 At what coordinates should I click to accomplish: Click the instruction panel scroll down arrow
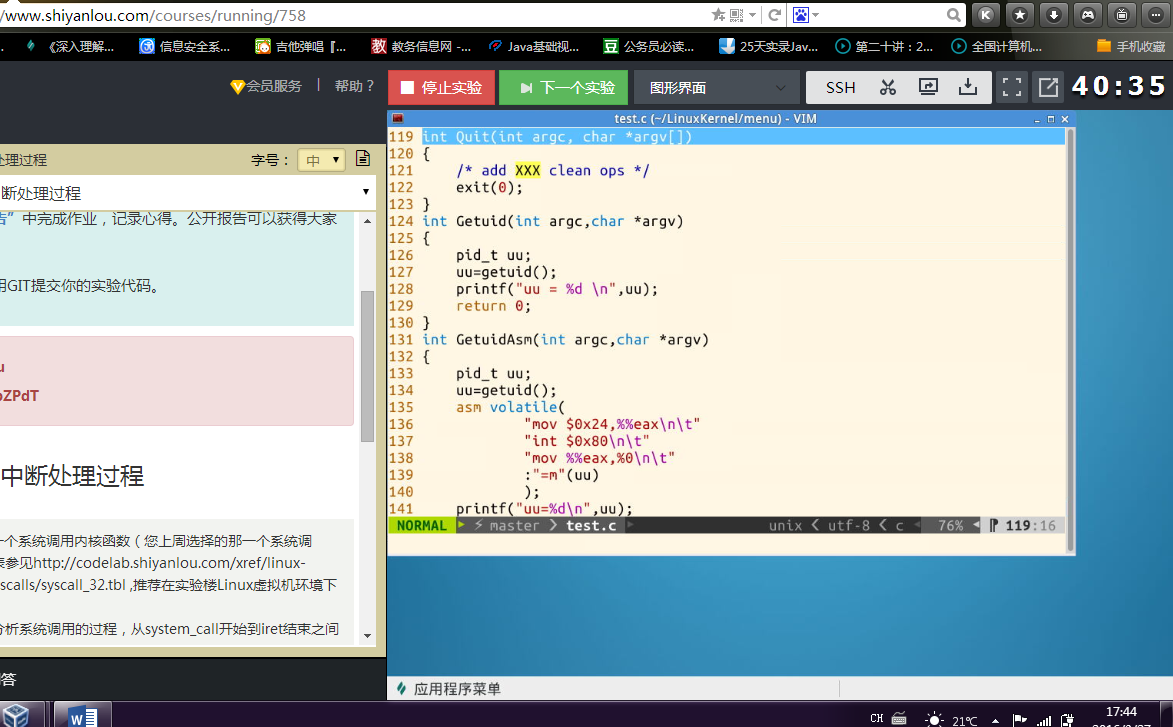pos(367,636)
